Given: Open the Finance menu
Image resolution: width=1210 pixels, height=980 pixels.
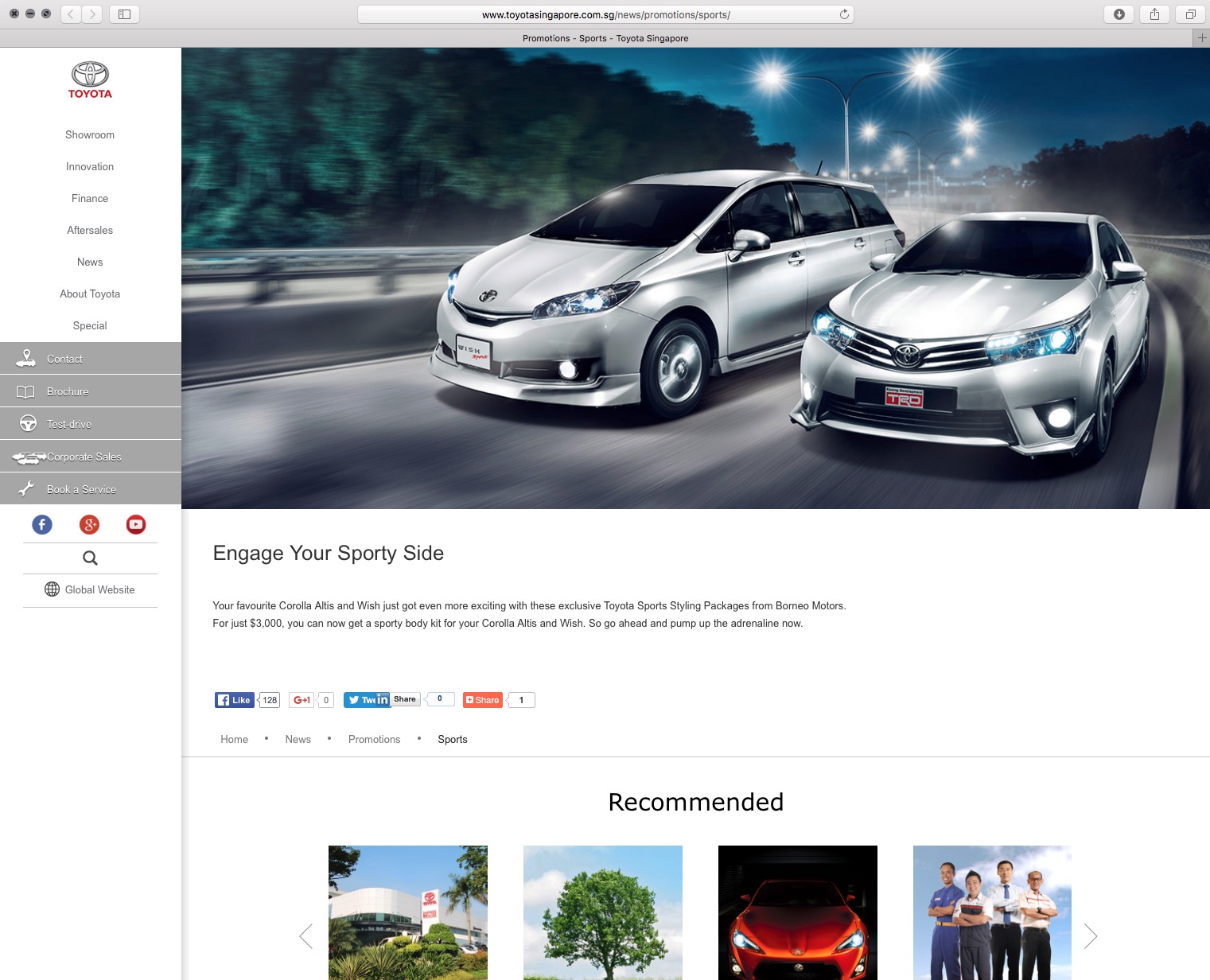Looking at the screenshot, I should click(x=90, y=199).
